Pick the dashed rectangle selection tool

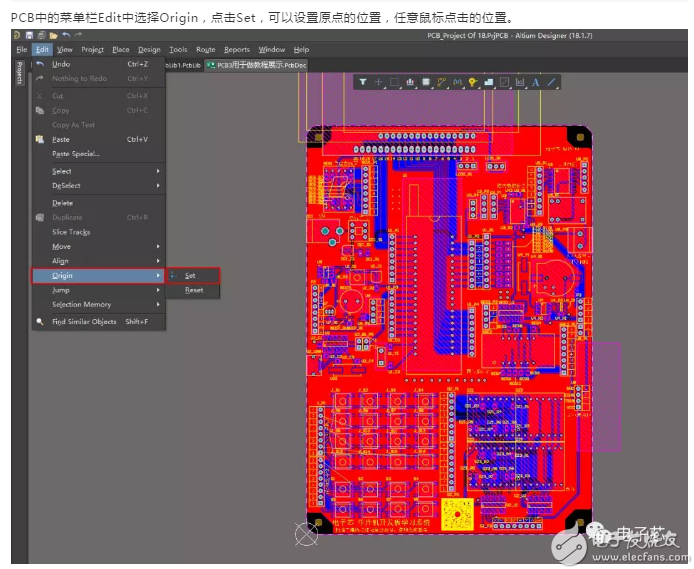394,82
